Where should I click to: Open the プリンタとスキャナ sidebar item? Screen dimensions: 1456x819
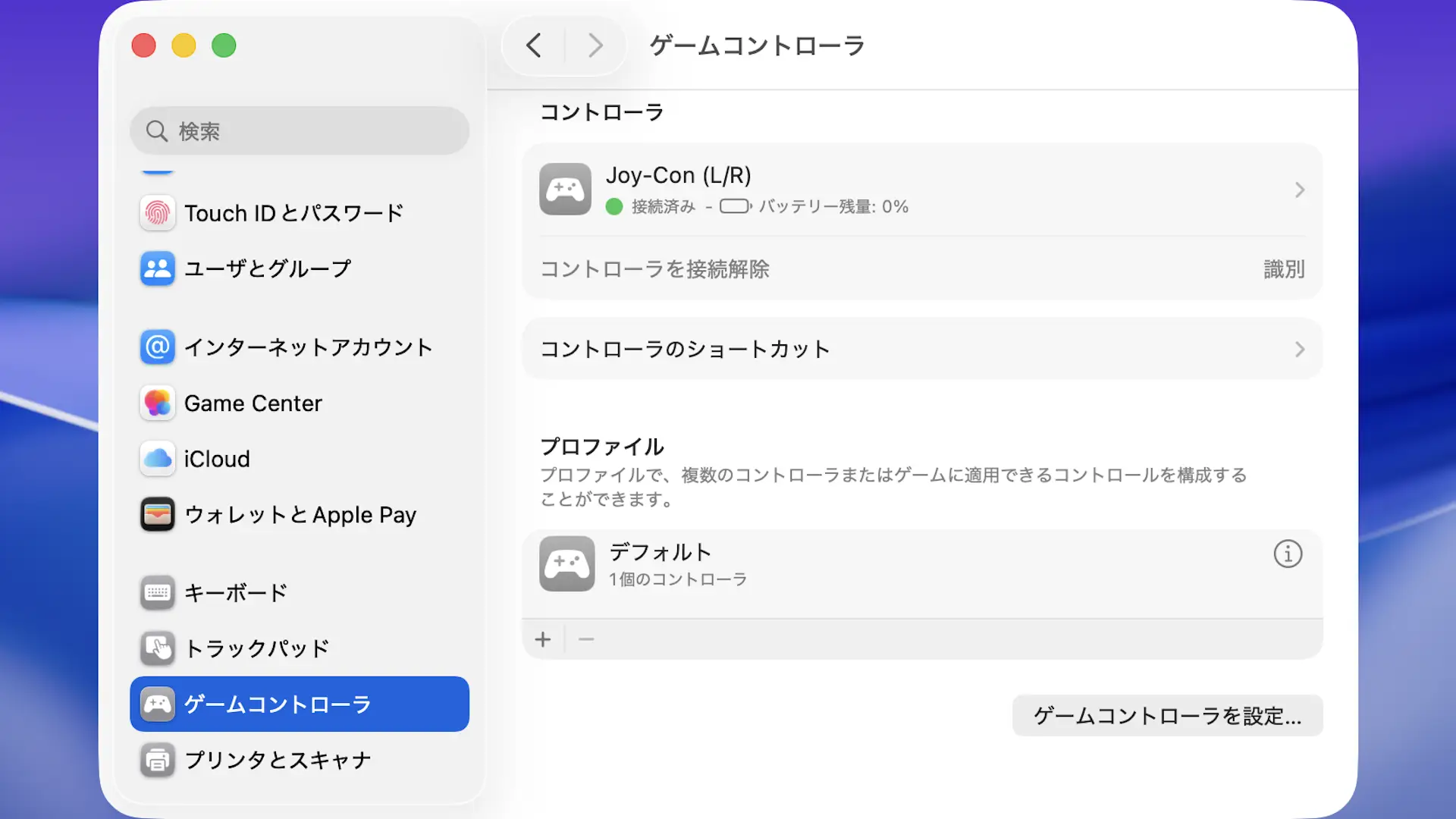pos(278,760)
